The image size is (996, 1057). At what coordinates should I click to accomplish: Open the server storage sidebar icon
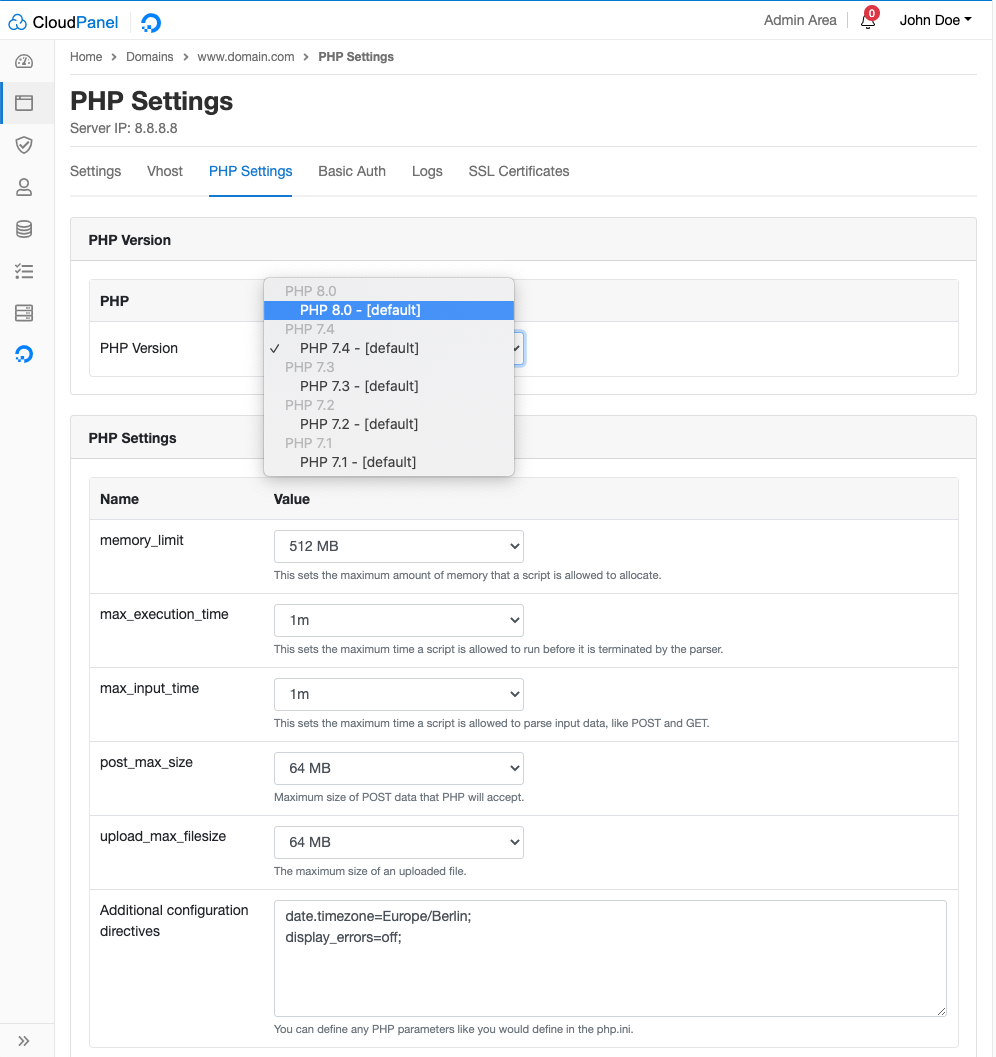point(24,313)
